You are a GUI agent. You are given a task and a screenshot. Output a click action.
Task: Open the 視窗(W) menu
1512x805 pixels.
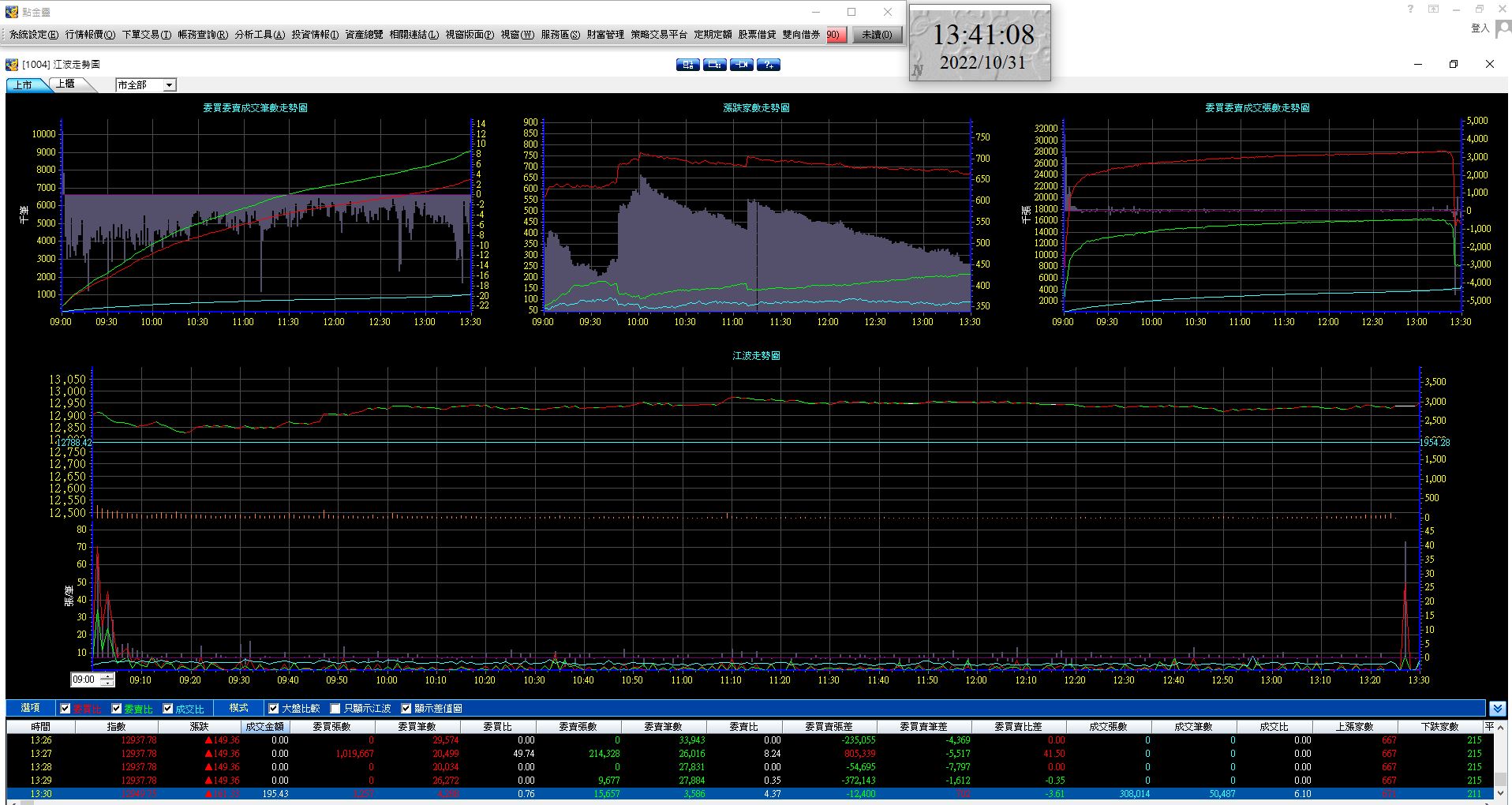coord(517,35)
